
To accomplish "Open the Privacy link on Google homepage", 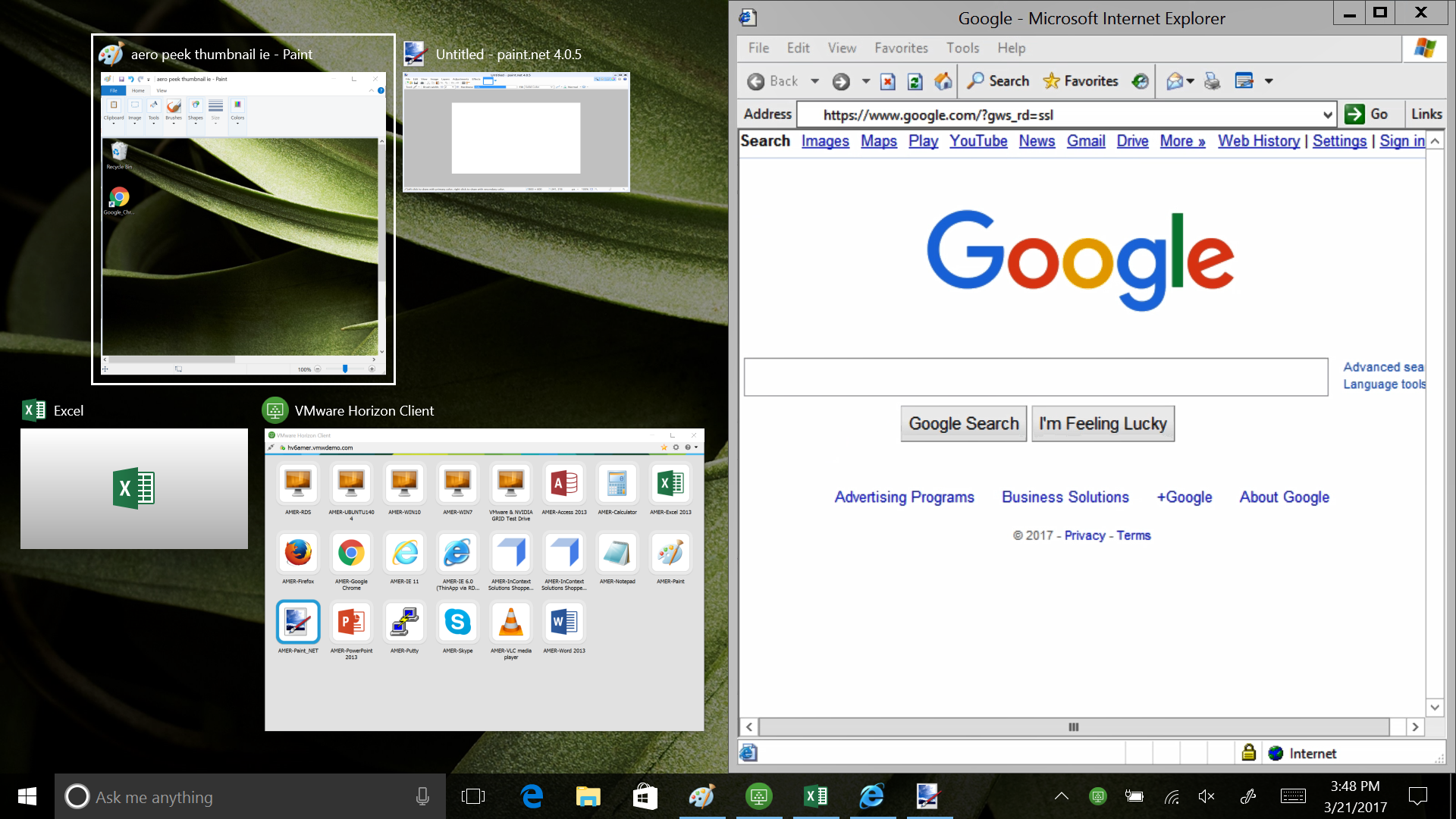I will 1084,535.
